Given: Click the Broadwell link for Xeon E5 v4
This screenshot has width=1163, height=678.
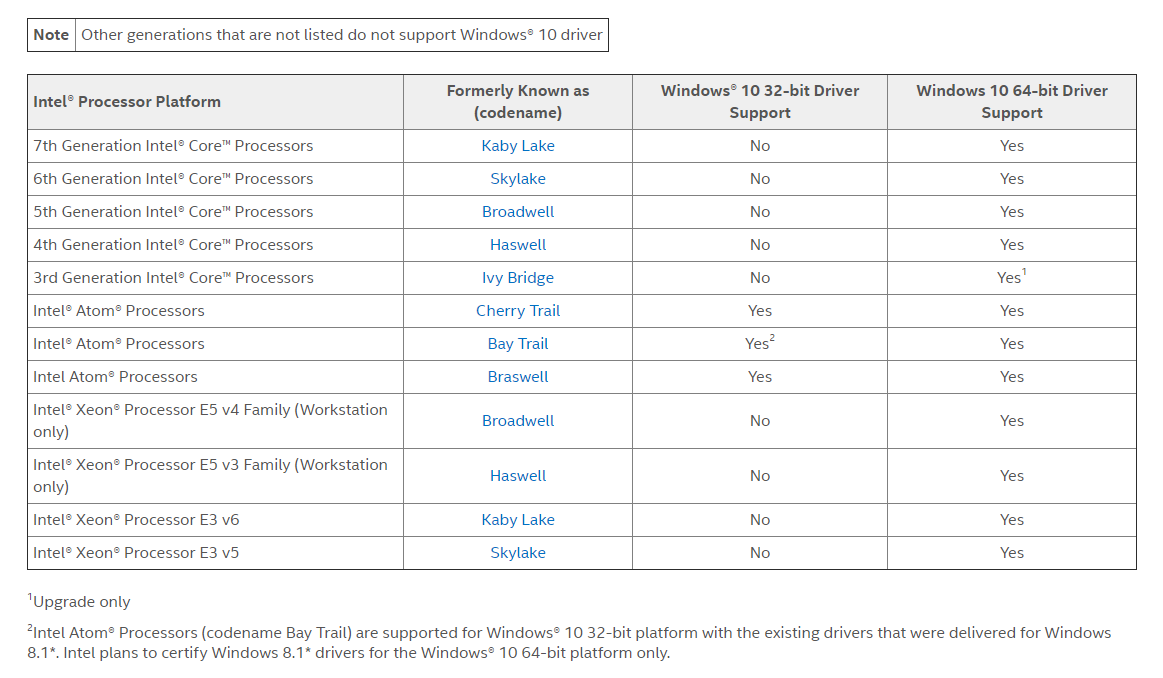Looking at the screenshot, I should point(517,421).
